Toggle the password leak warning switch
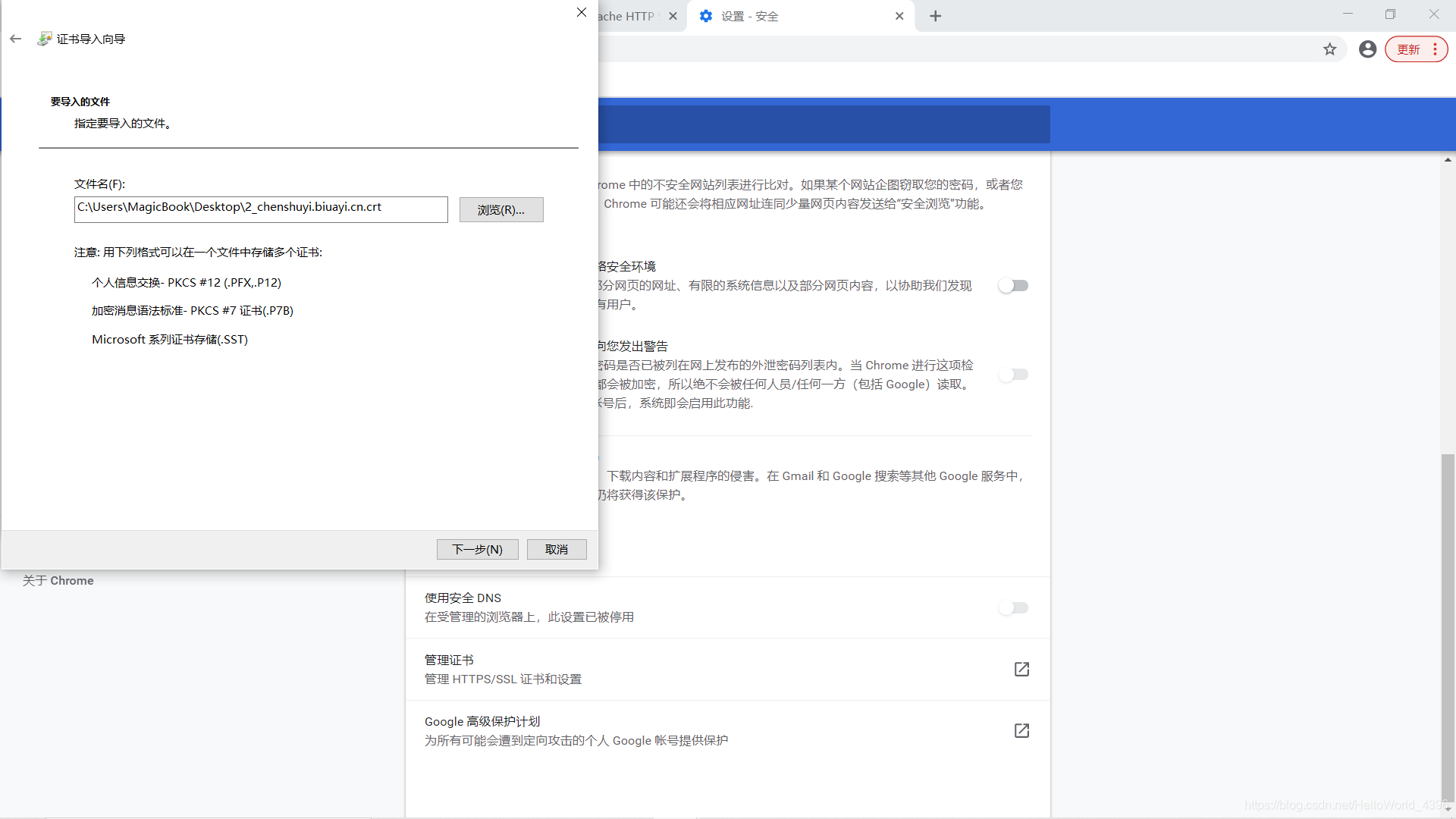Viewport: 1456px width, 819px height. click(1013, 375)
